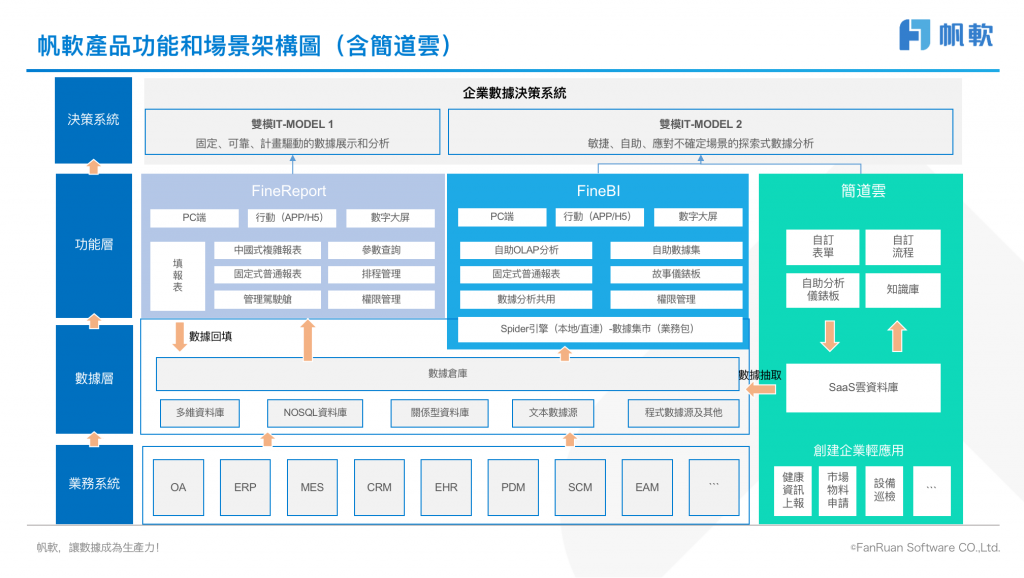
Task: Click 行動（APP/H5）under FineReport
Action: [x=292, y=217]
